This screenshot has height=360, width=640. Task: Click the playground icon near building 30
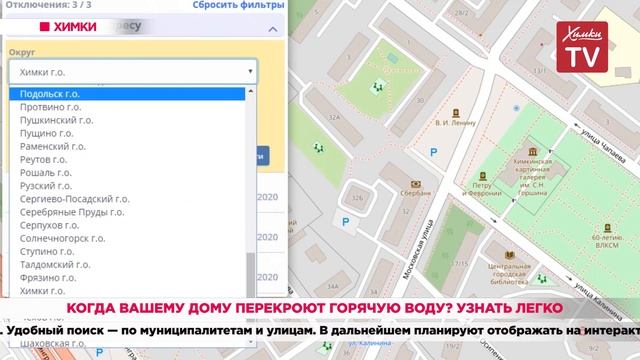378,87
